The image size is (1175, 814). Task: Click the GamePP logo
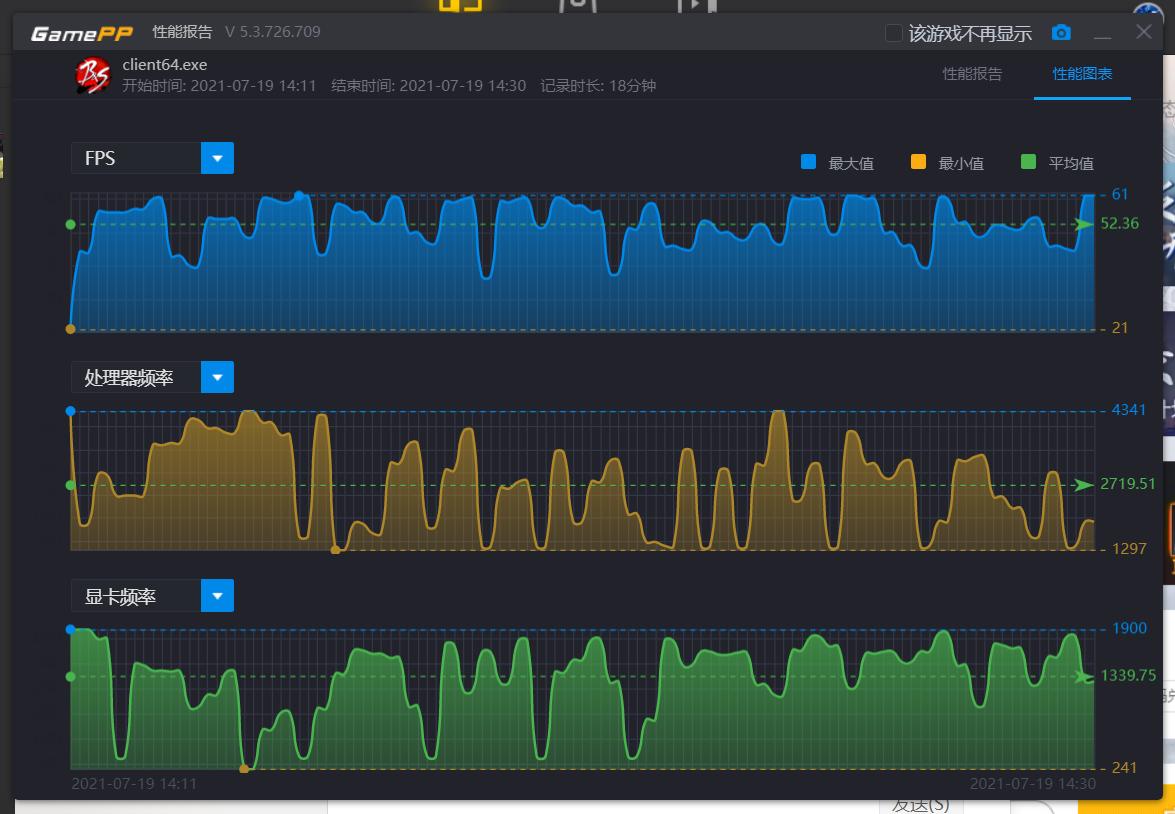(82, 33)
